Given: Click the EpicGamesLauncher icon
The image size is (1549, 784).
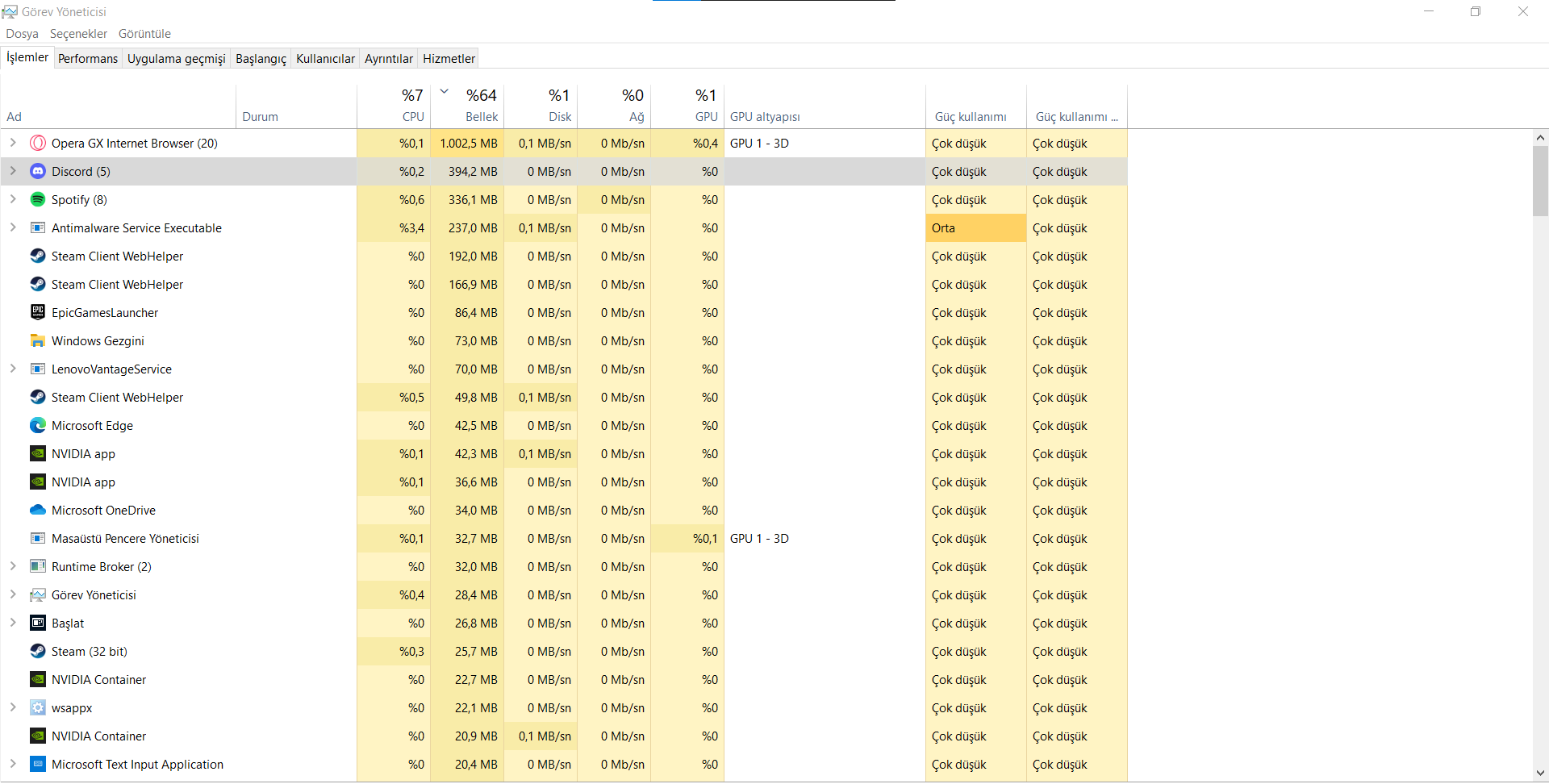Looking at the screenshot, I should pyautogui.click(x=38, y=313).
